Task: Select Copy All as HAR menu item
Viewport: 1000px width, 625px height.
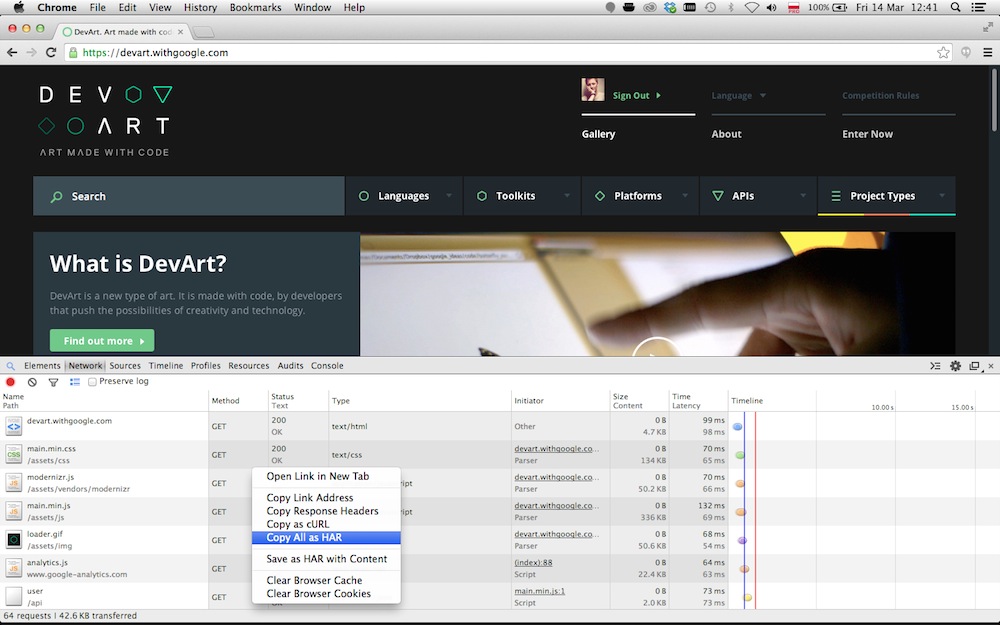Action: pyautogui.click(x=326, y=538)
